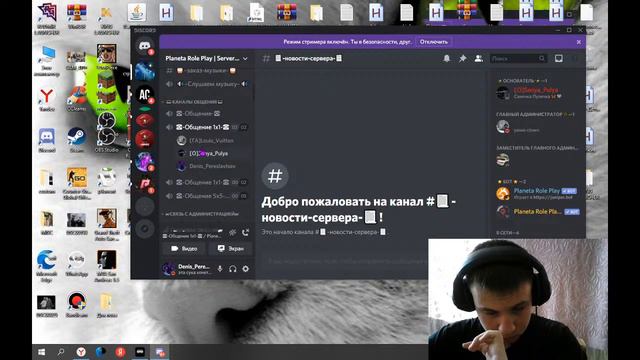Dismiss the streamer mode banner
Screen dimensions: 640x360
pos(578,42)
